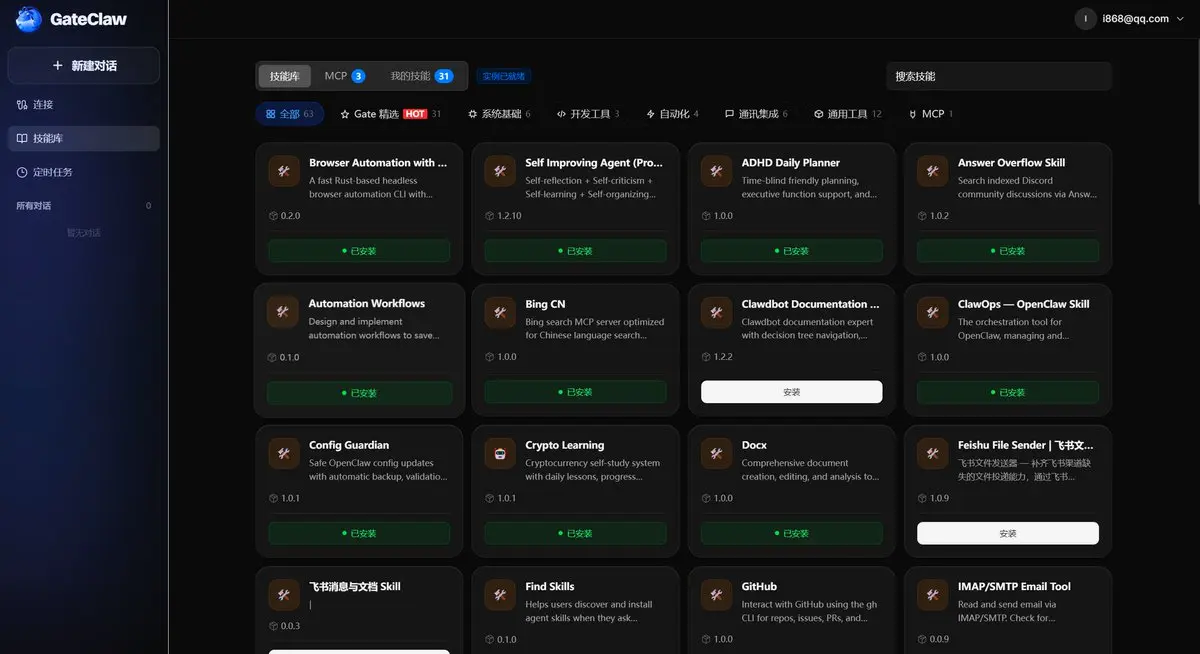The height and width of the screenshot is (654, 1200).
Task: Click the user avatar circle
Action: click(x=1085, y=18)
